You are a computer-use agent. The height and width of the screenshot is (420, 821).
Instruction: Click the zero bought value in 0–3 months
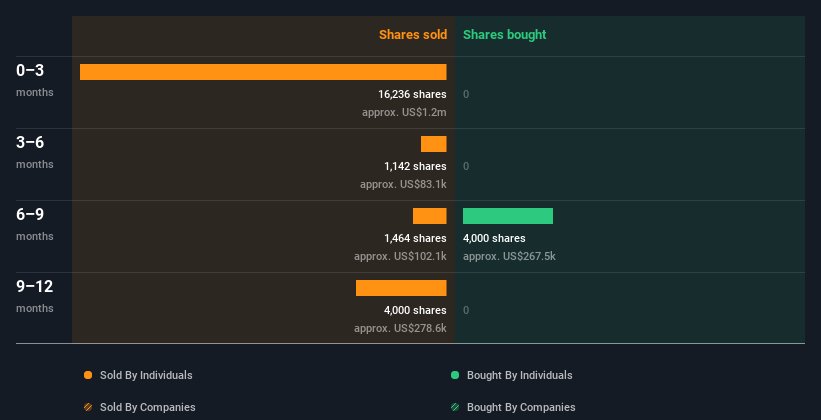466,94
